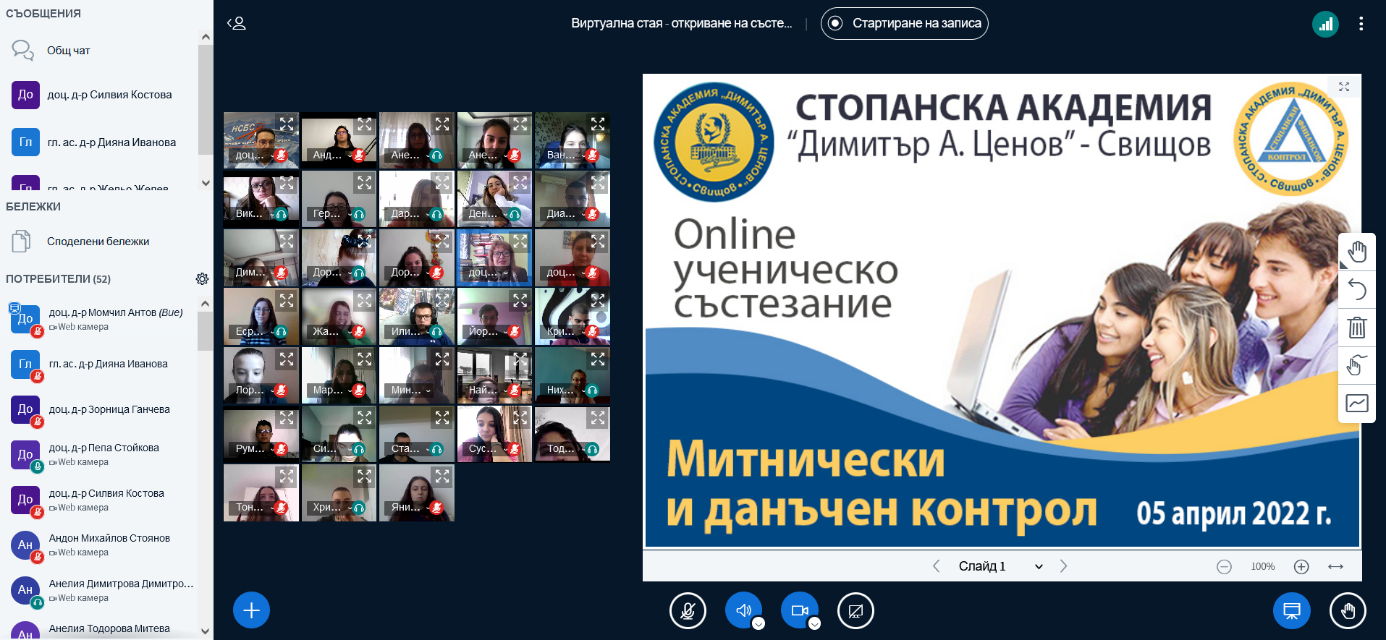Image resolution: width=1386 pixels, height=640 pixels.
Task: Focus the Сус... webcam tile
Action: 494,434
